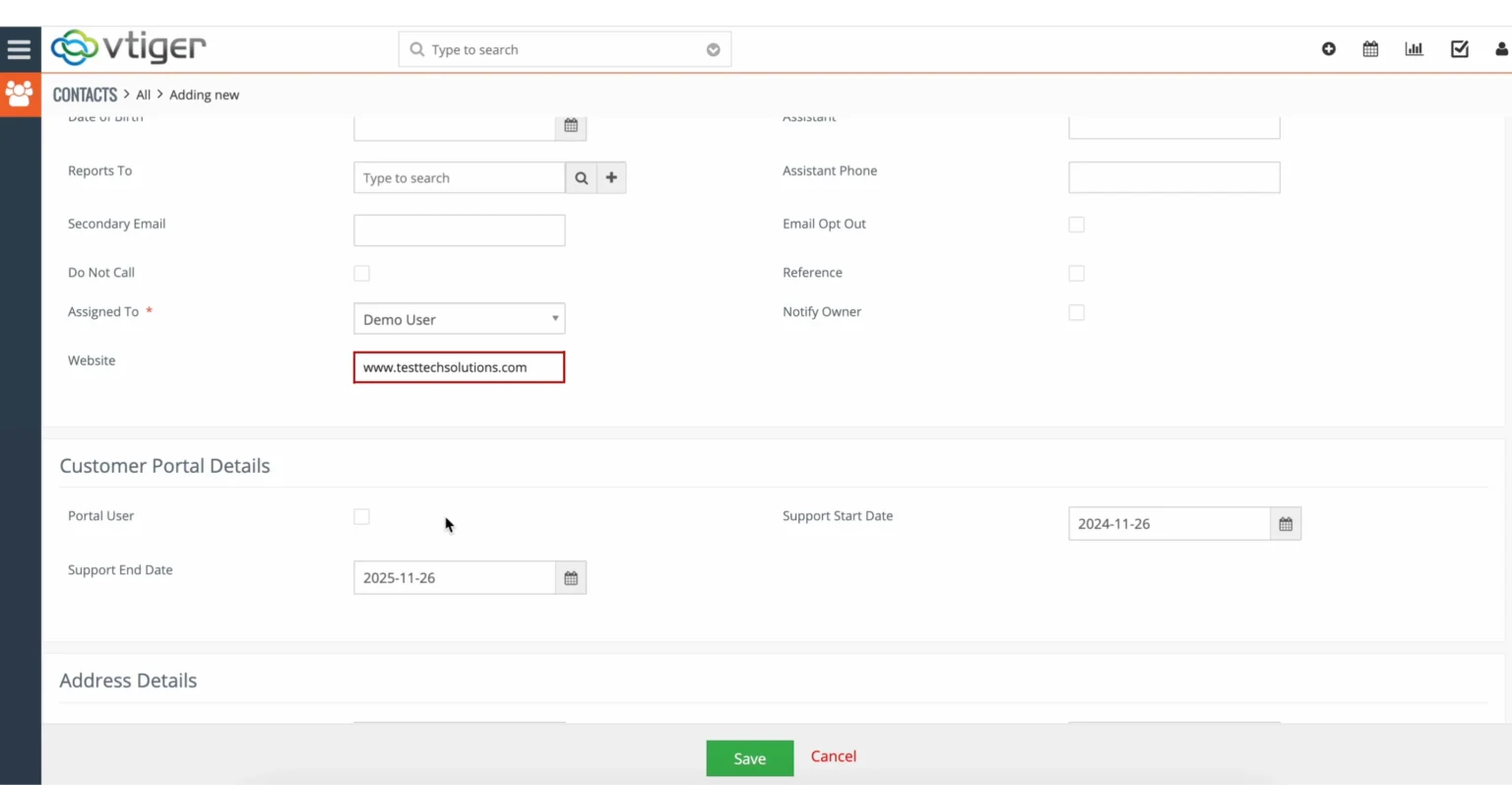1512x785 pixels.
Task: Select the Contacts sidebar icon
Action: pyautogui.click(x=19, y=94)
